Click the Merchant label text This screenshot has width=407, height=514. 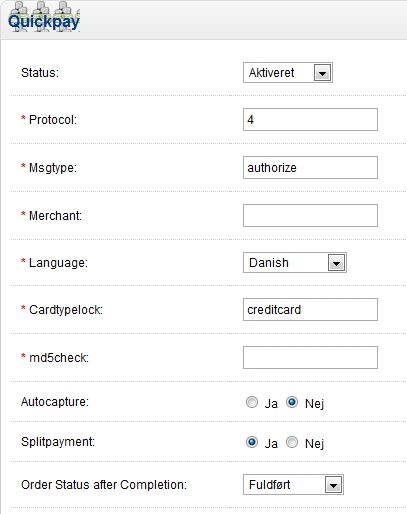[55, 215]
